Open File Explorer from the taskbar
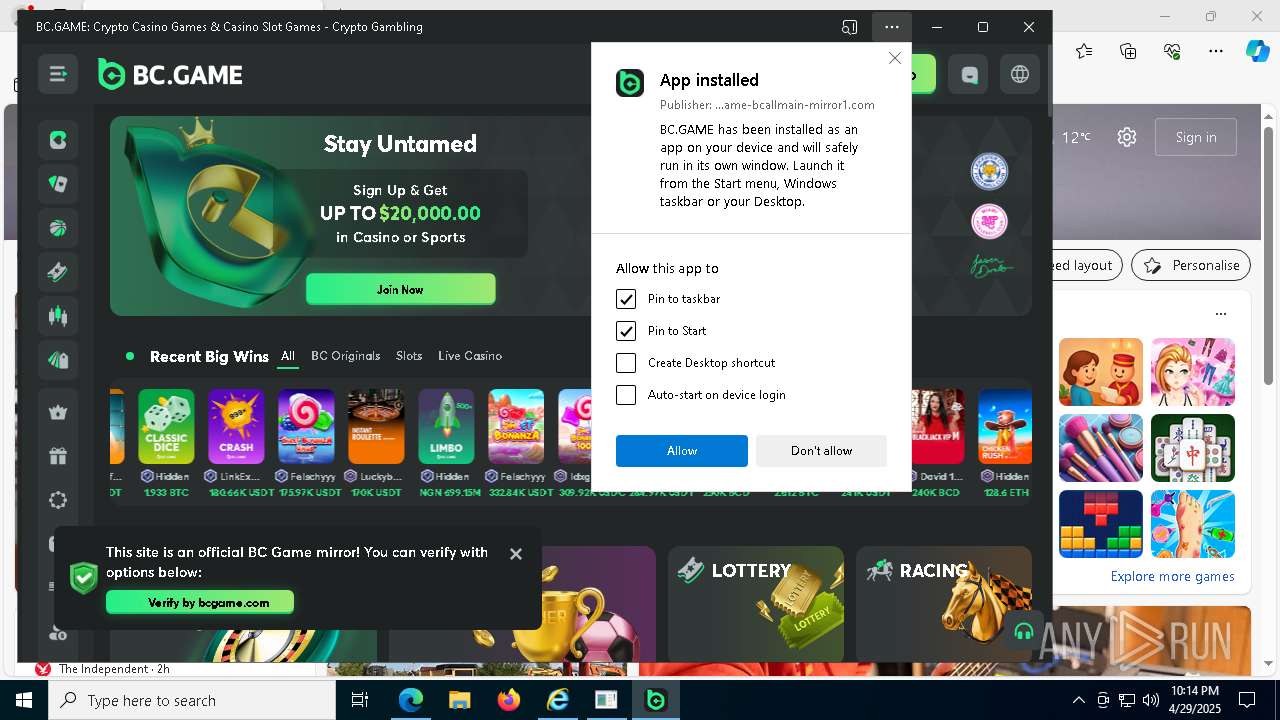This screenshot has height=720, width=1280. (459, 701)
